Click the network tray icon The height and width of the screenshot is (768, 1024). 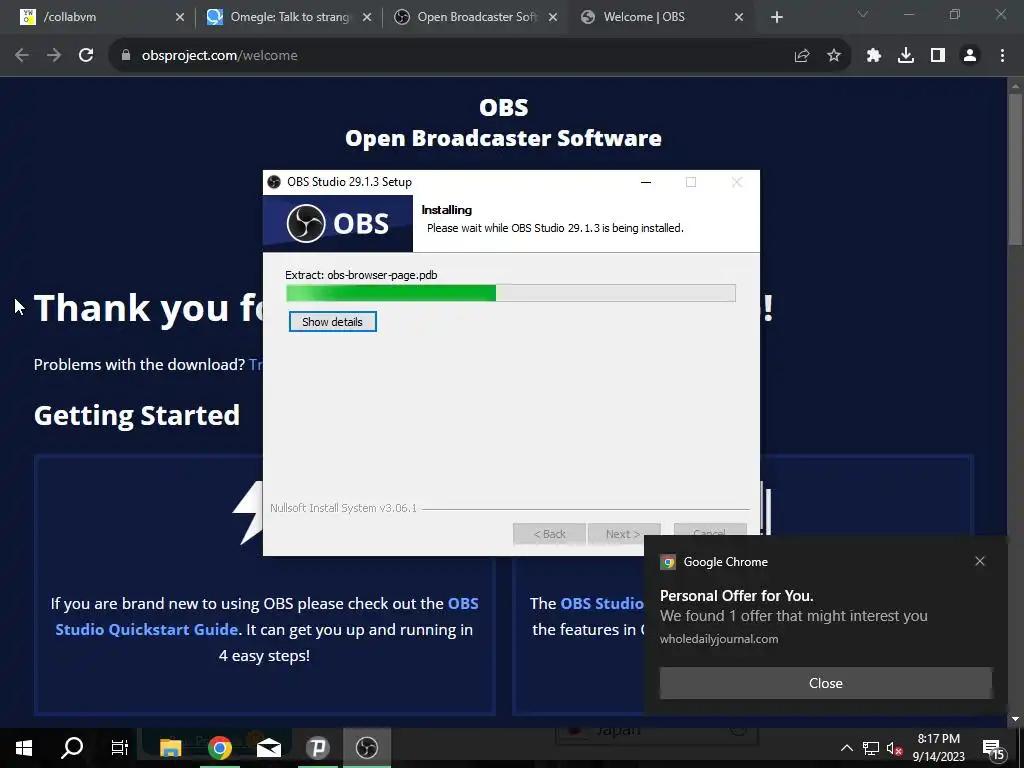click(871, 748)
